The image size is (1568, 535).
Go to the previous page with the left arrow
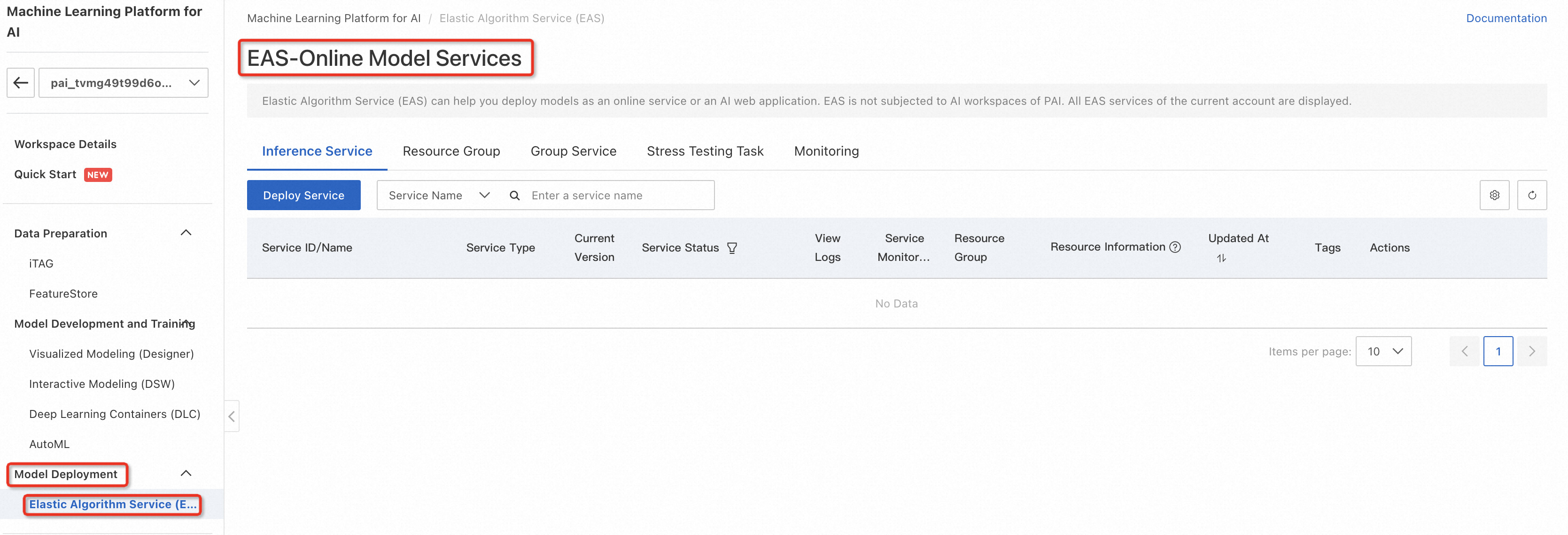click(x=1464, y=352)
